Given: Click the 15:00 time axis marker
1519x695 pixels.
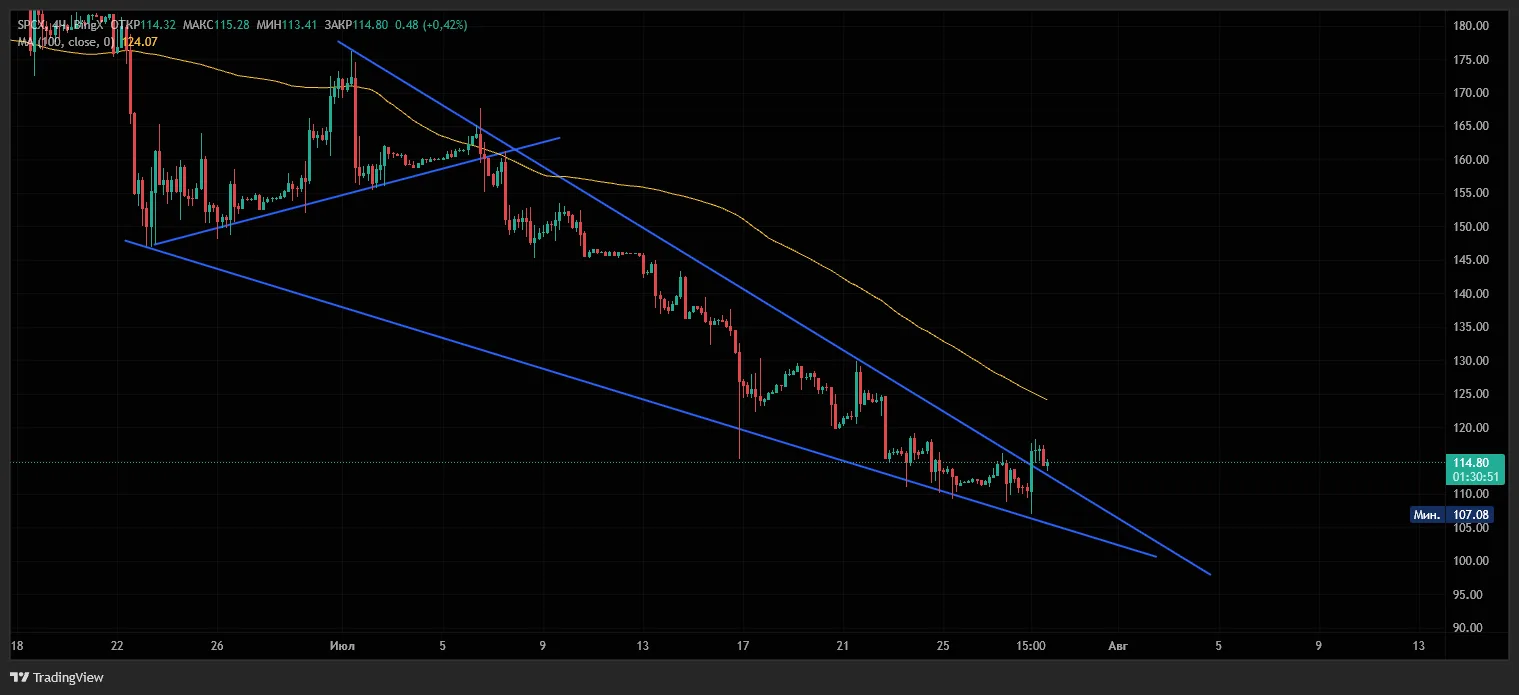Looking at the screenshot, I should click(x=1031, y=646).
